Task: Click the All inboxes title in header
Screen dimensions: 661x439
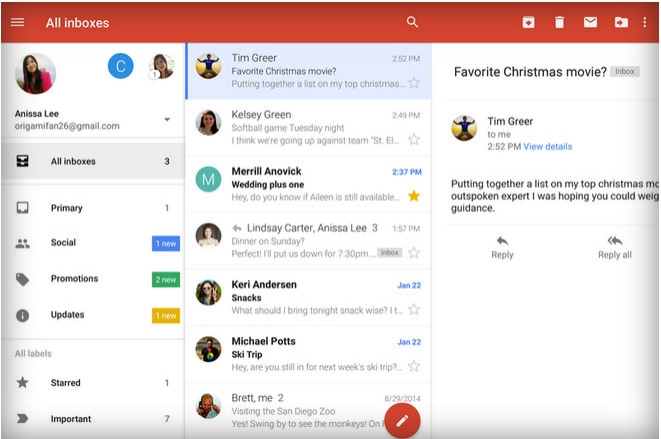Action: [x=78, y=23]
